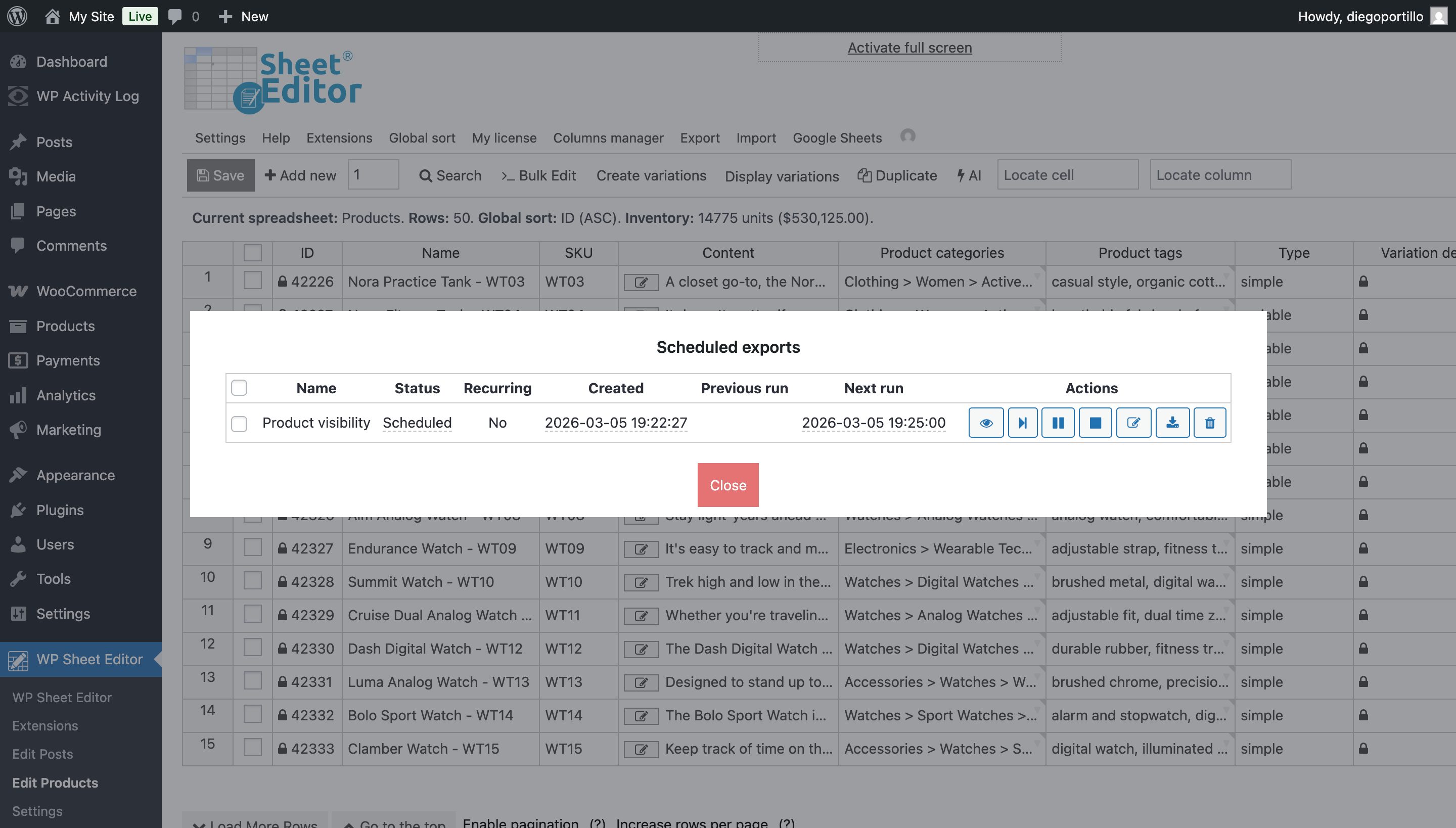Open the Export menu item
Image resolution: width=1456 pixels, height=828 pixels.
point(700,137)
